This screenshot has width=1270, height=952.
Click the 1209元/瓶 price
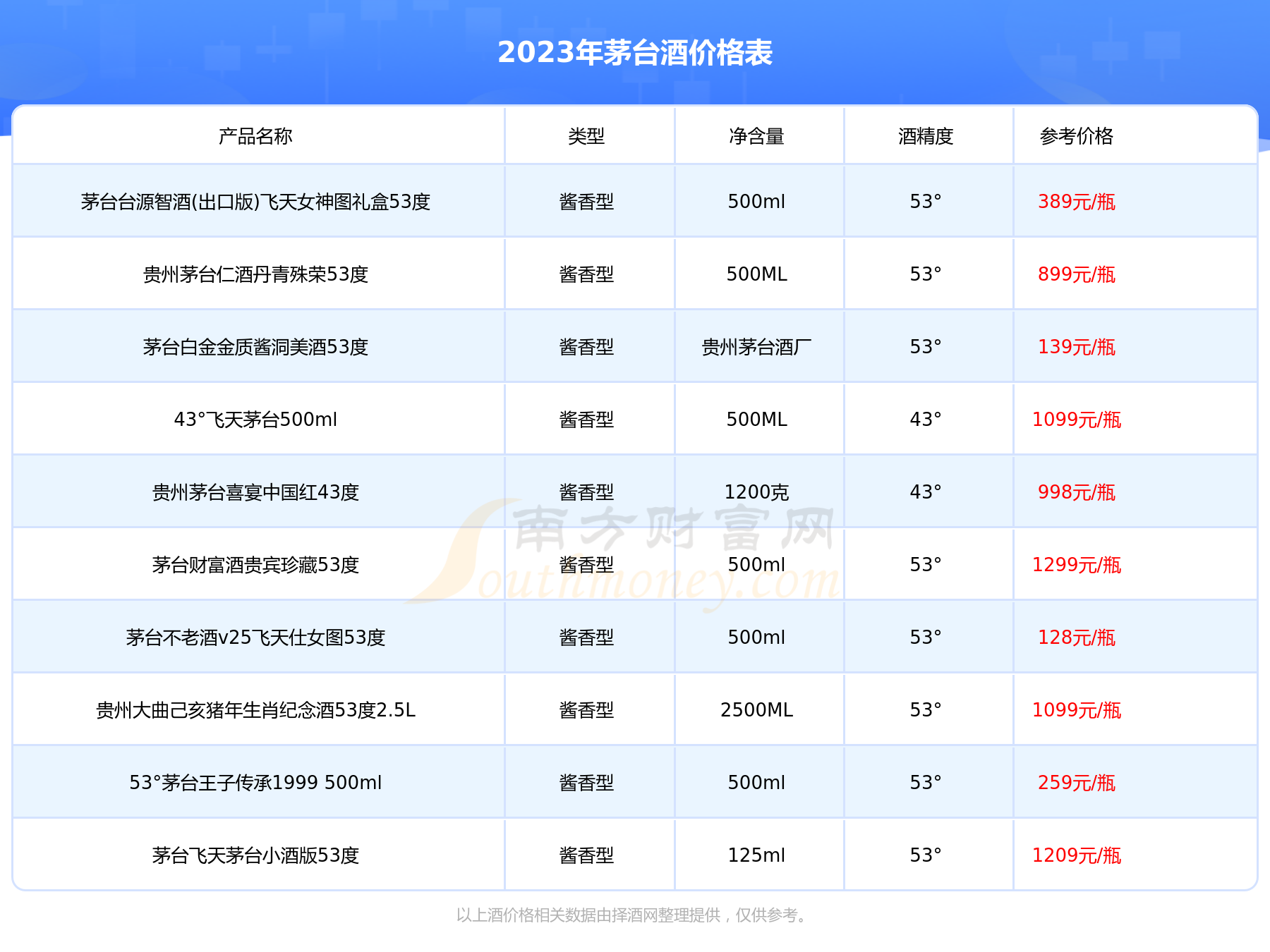click(x=1077, y=856)
